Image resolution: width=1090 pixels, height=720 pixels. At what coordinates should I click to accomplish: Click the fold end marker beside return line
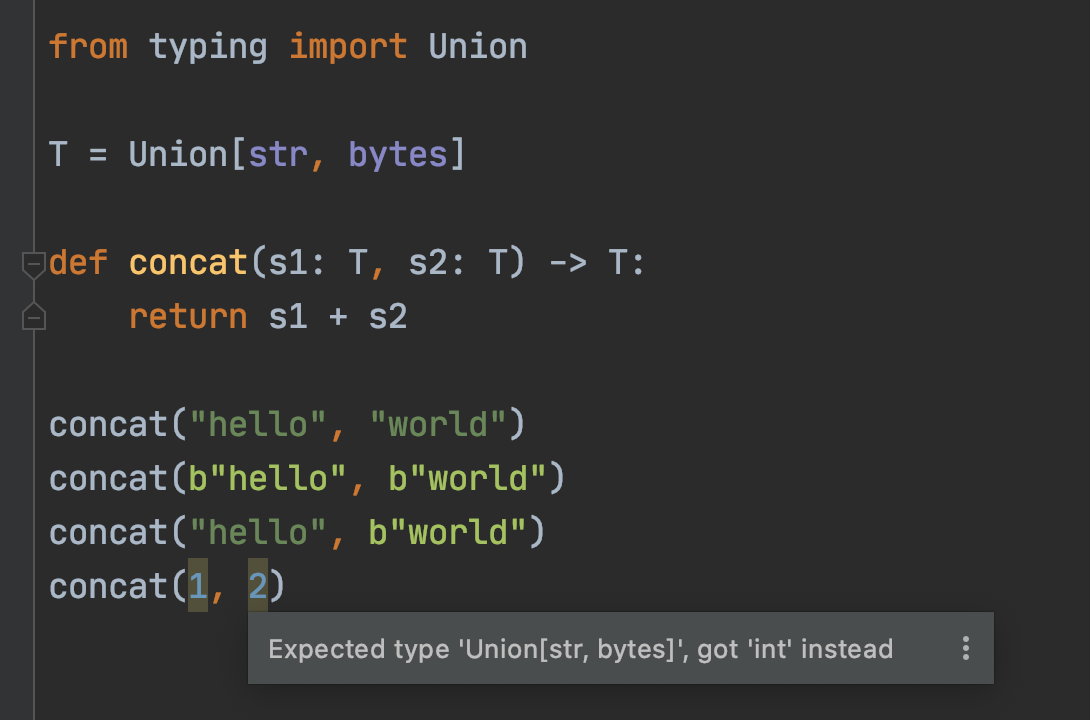(34, 317)
